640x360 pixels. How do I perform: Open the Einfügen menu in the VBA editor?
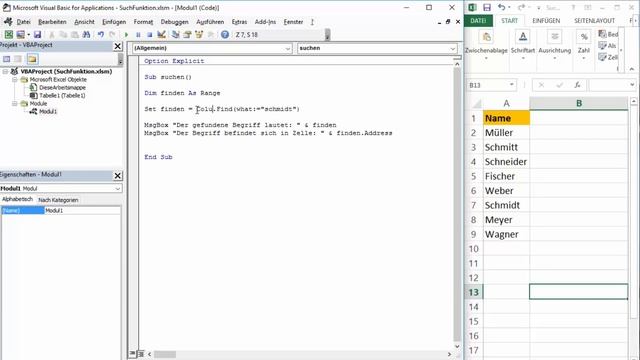(114, 22)
